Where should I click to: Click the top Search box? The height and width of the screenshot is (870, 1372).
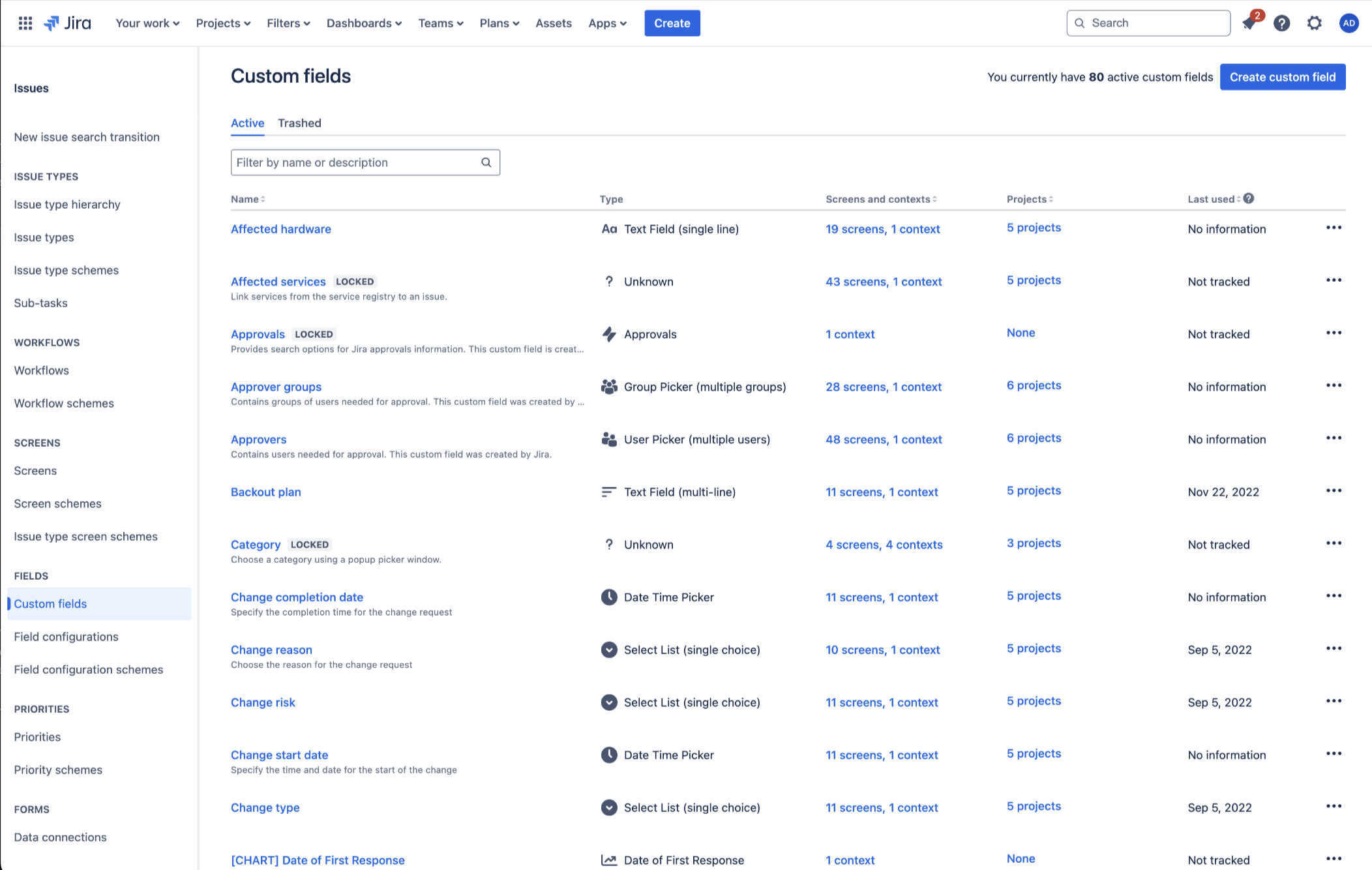pyautogui.click(x=1149, y=23)
